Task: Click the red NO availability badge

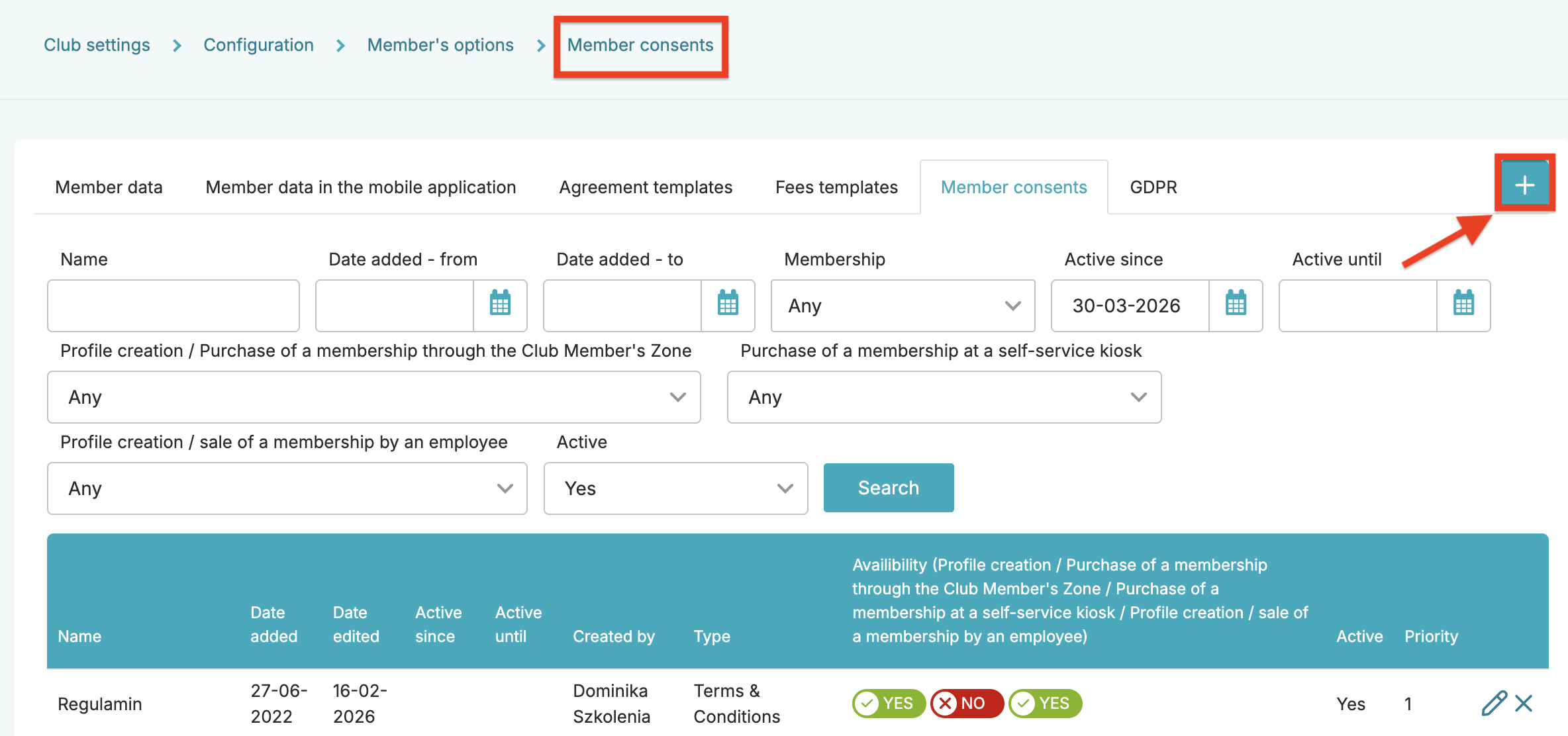Action: (x=967, y=703)
